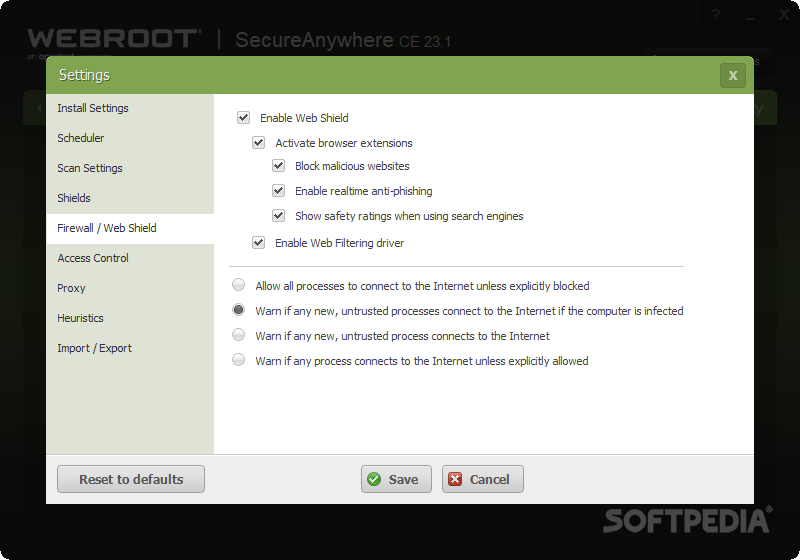Open Access Control section

point(130,259)
